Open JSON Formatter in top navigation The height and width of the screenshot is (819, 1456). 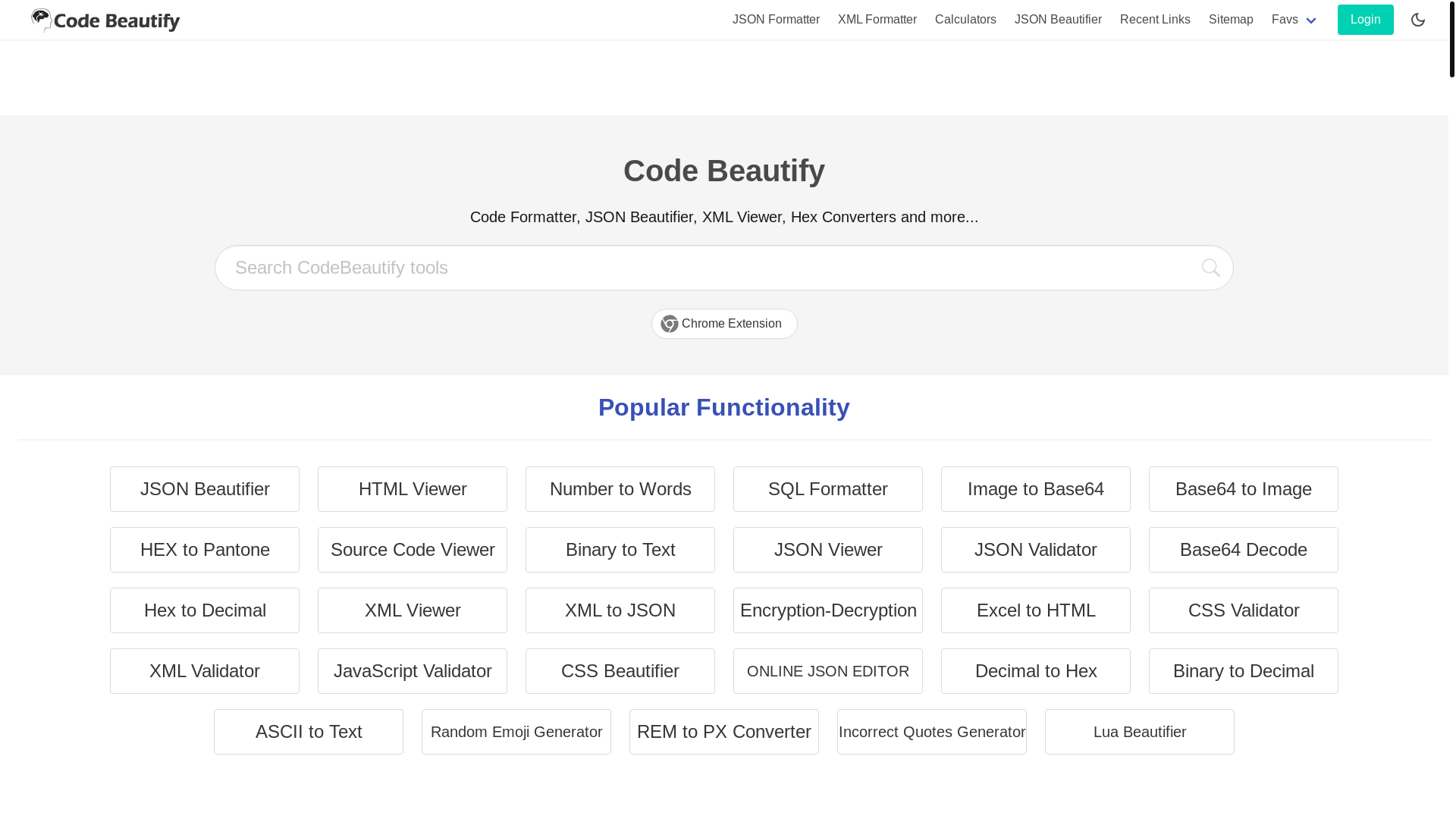click(776, 20)
